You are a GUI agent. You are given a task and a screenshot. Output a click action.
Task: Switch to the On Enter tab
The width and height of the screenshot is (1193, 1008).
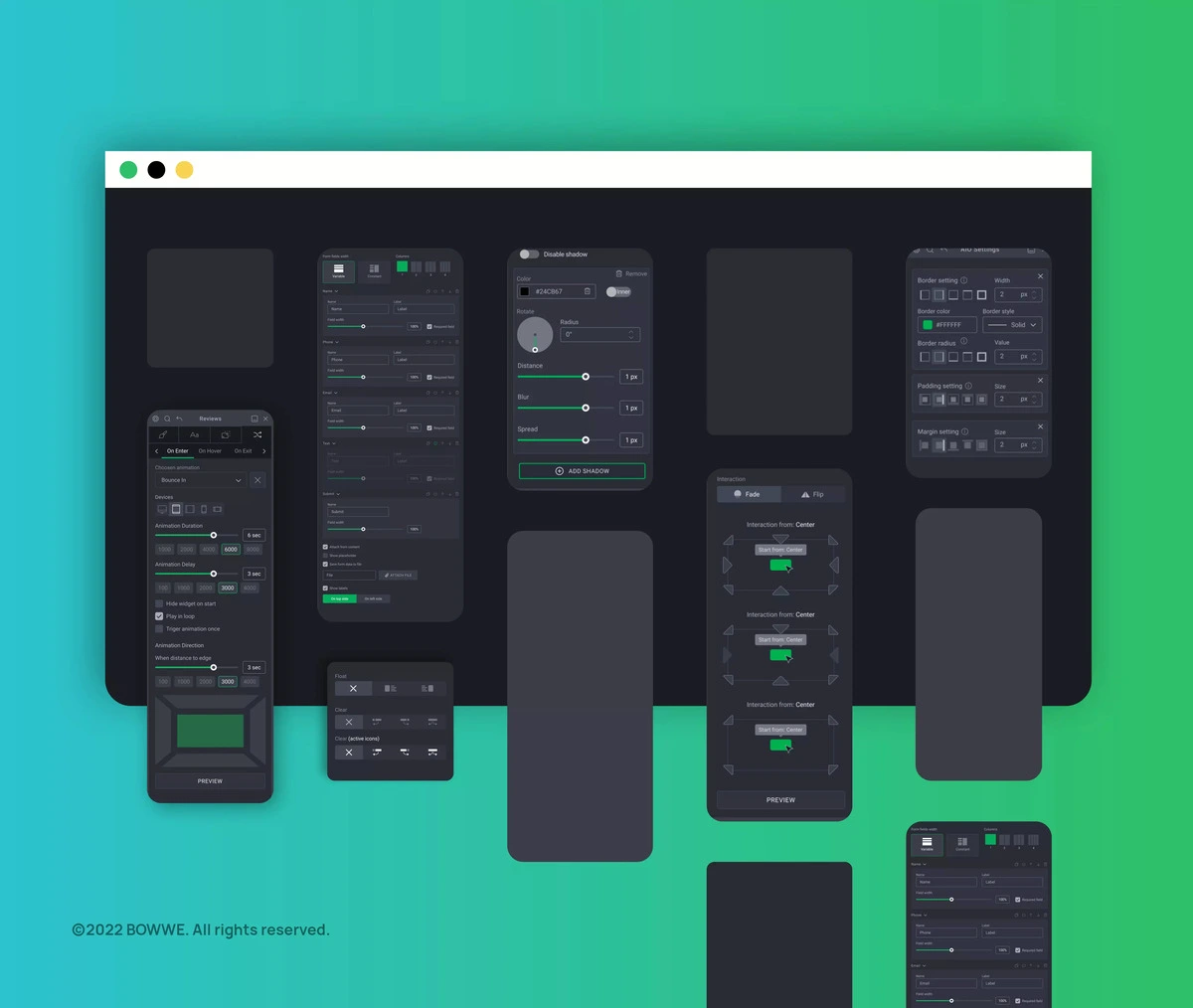click(x=178, y=451)
